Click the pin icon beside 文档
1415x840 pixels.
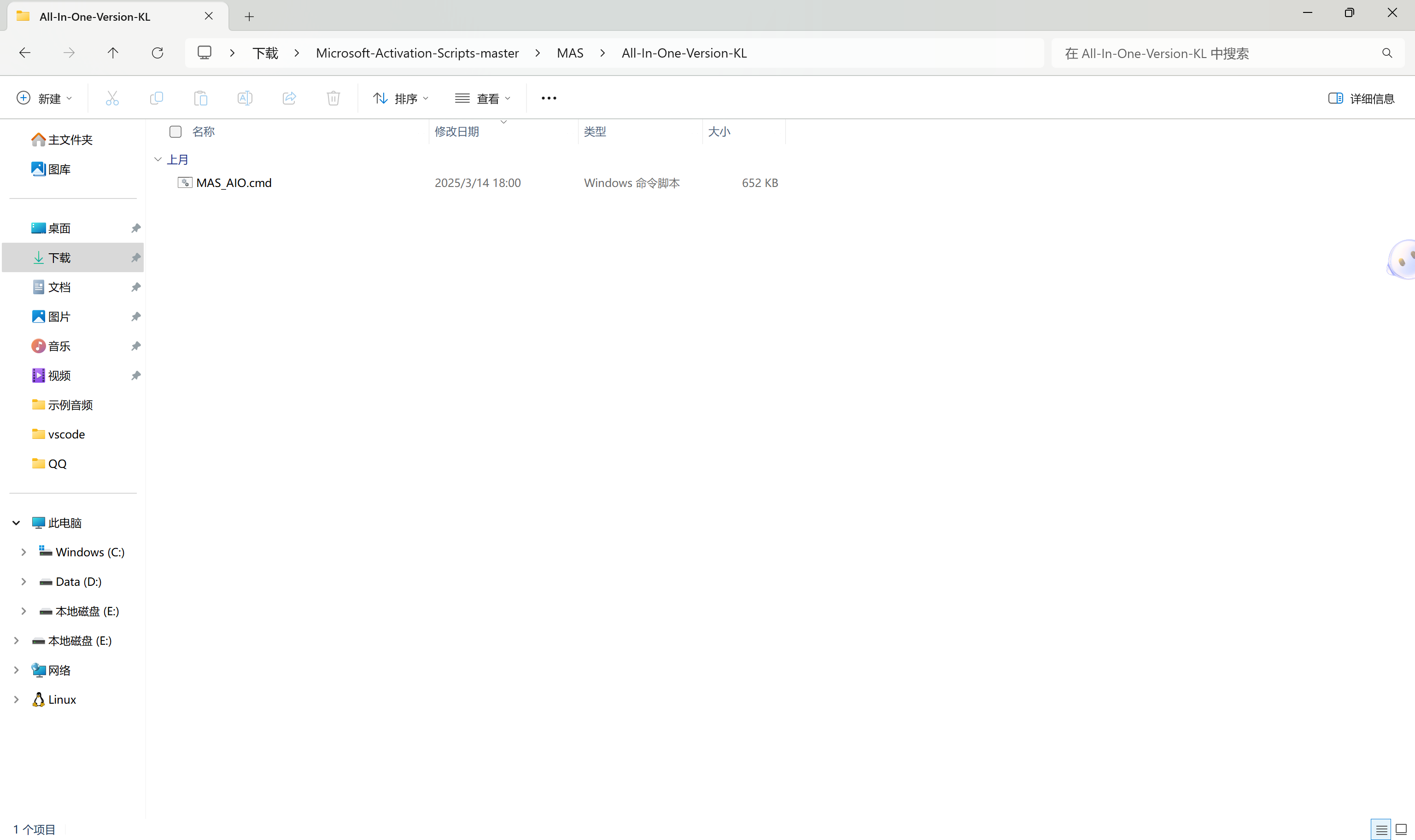coord(136,287)
